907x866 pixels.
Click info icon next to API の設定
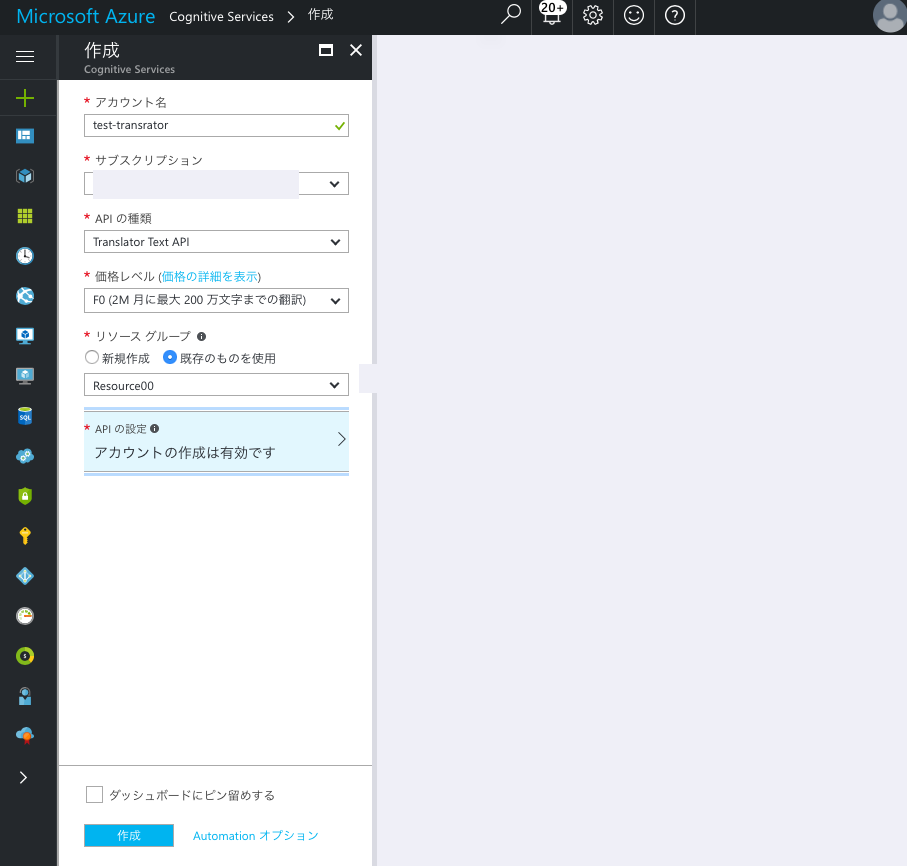click(154, 429)
